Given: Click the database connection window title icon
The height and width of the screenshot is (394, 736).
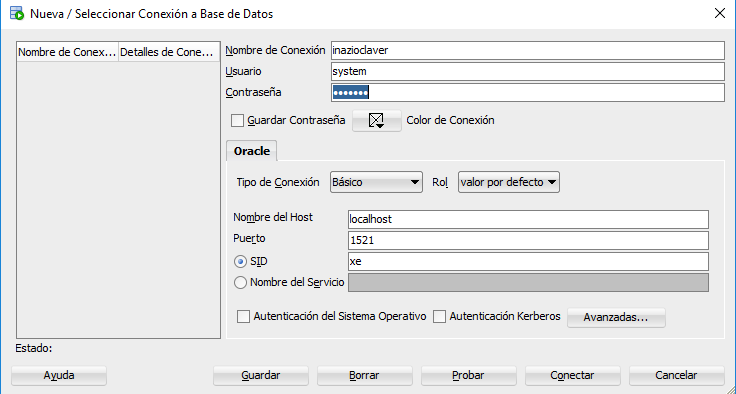Looking at the screenshot, I should pyautogui.click(x=17, y=13).
